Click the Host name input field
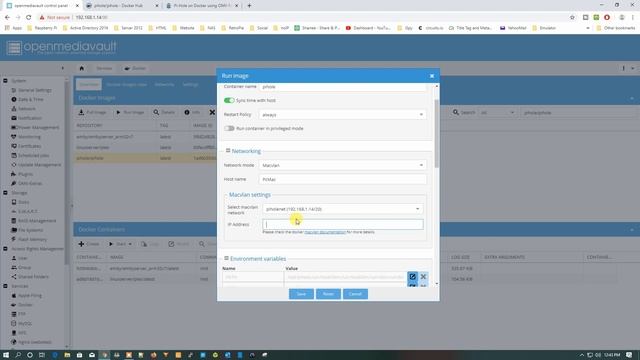640x360 pixels. coord(343,179)
